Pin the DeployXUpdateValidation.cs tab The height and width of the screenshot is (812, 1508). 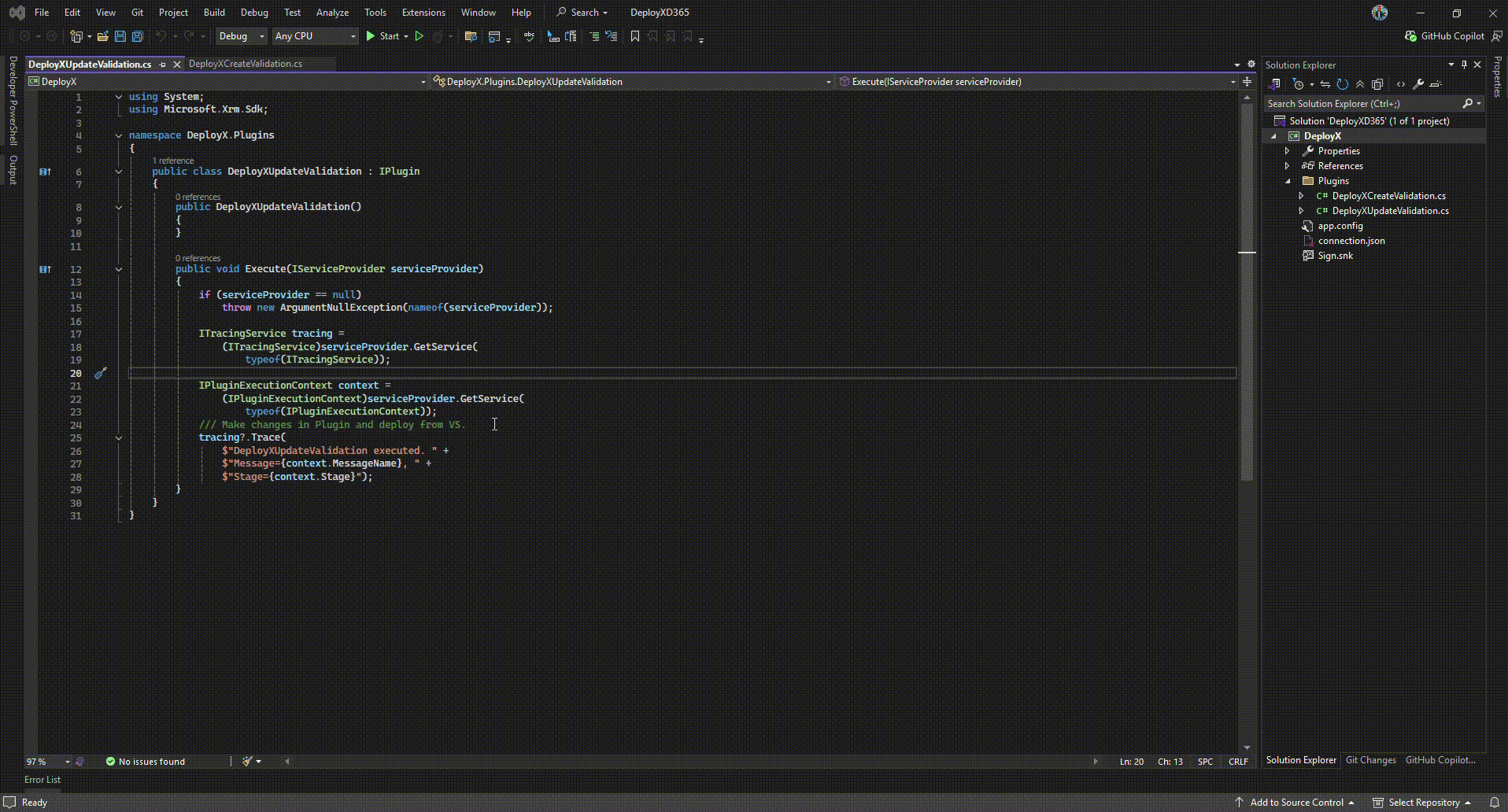pyautogui.click(x=163, y=65)
